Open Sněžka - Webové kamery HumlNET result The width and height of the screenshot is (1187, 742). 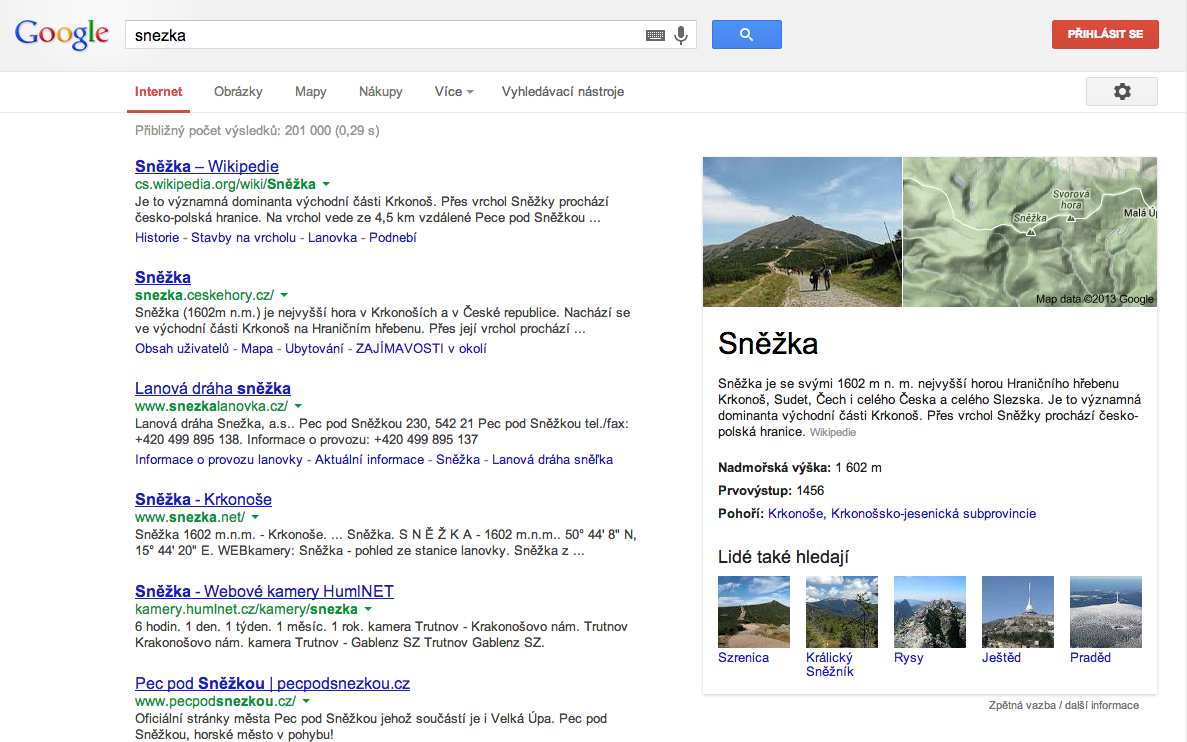(264, 591)
